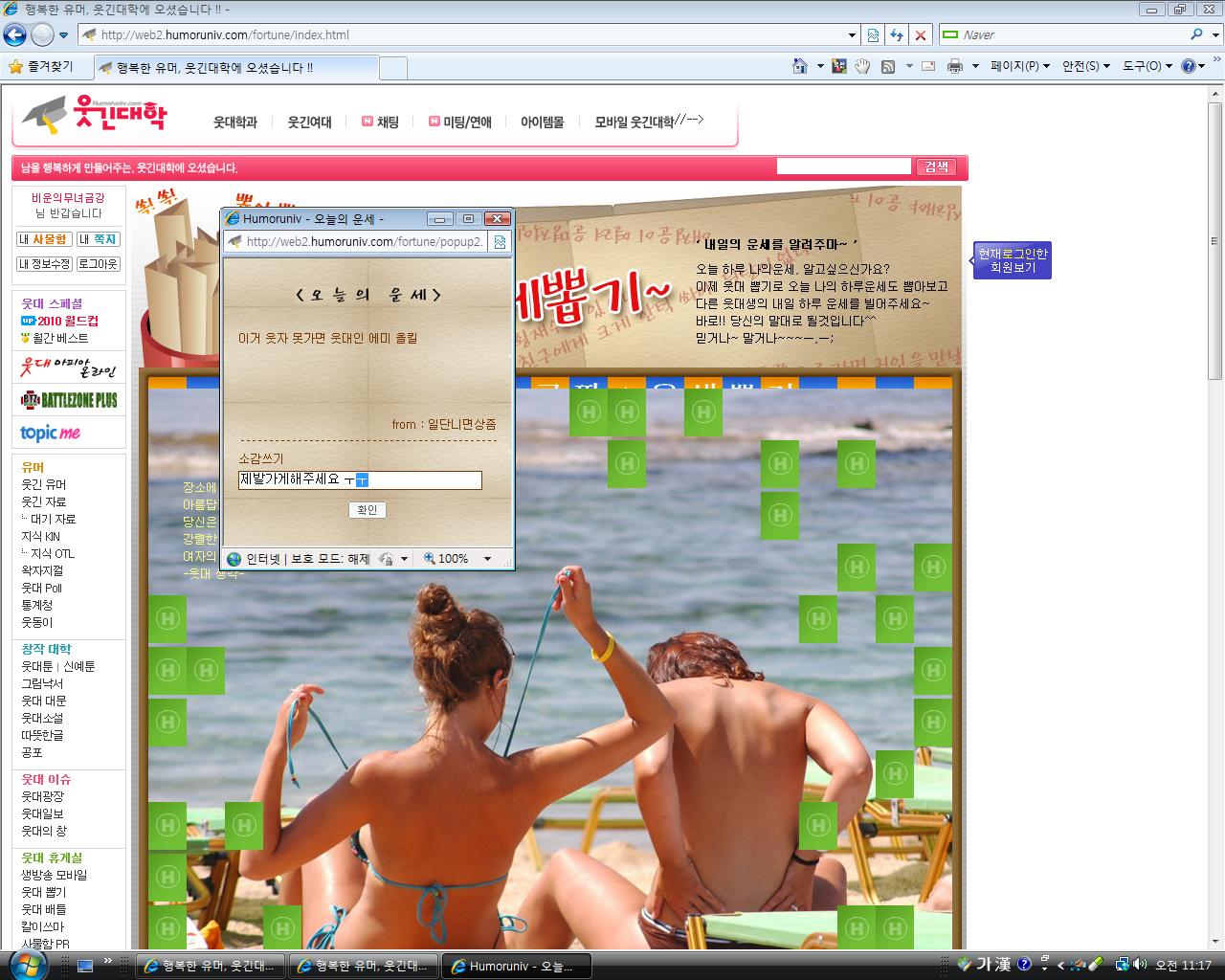Click the browser Back arrow button
The height and width of the screenshot is (980, 1225).
[x=14, y=34]
